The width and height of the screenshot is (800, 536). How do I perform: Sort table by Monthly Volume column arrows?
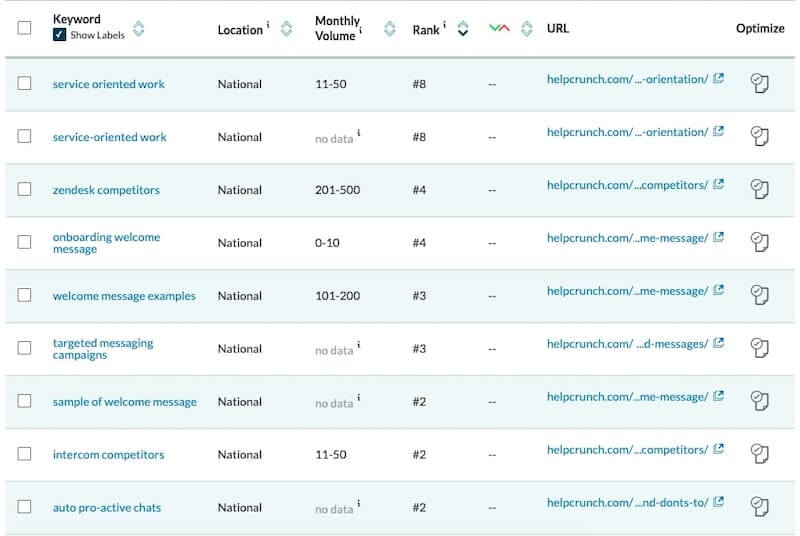[x=390, y=29]
